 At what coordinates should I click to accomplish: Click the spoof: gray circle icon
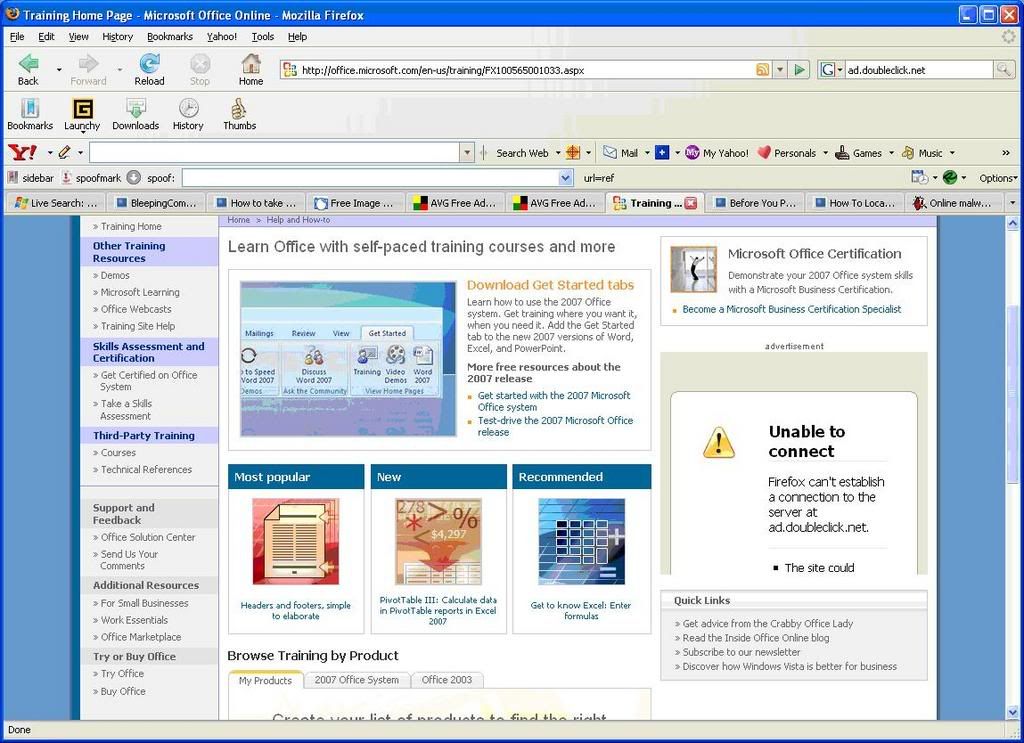(x=134, y=178)
